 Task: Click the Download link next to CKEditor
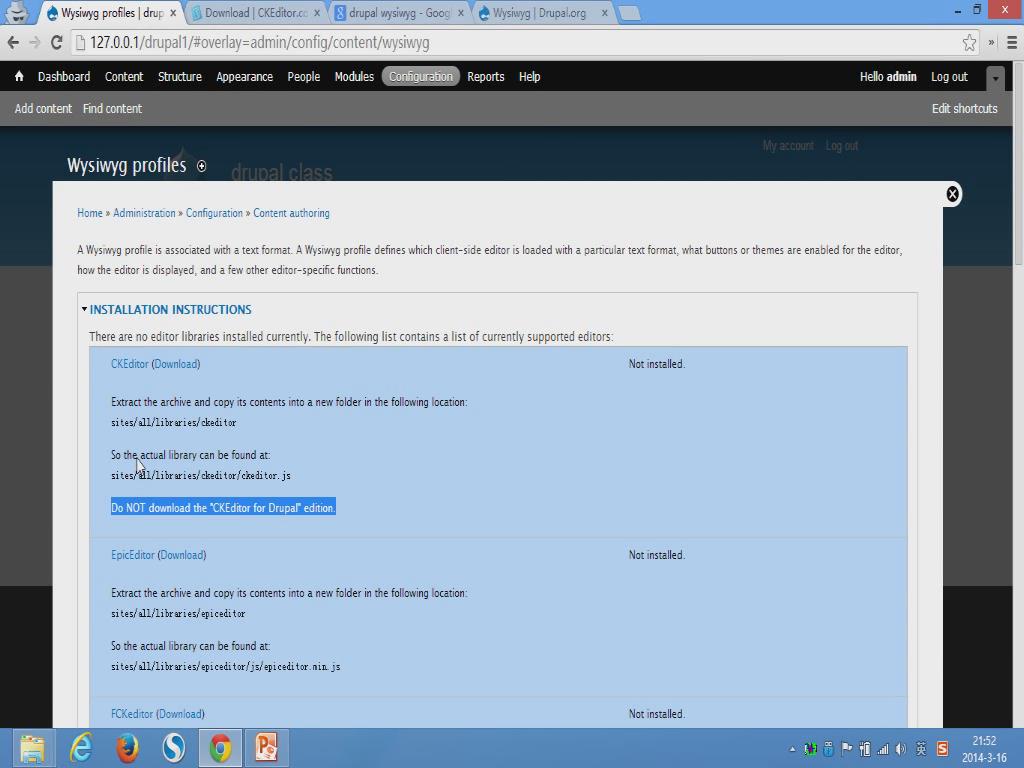(x=176, y=364)
